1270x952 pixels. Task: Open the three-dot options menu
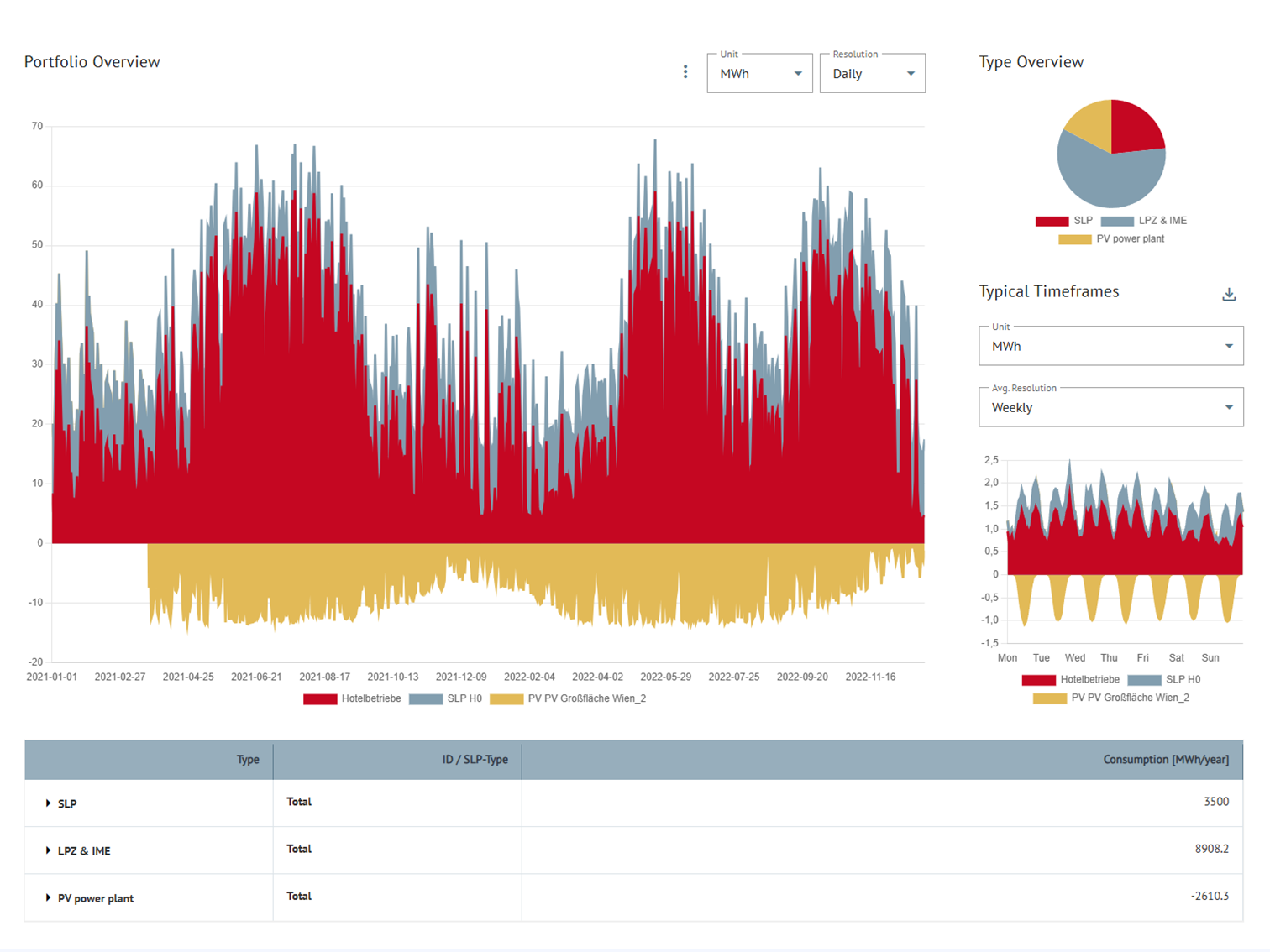[686, 71]
